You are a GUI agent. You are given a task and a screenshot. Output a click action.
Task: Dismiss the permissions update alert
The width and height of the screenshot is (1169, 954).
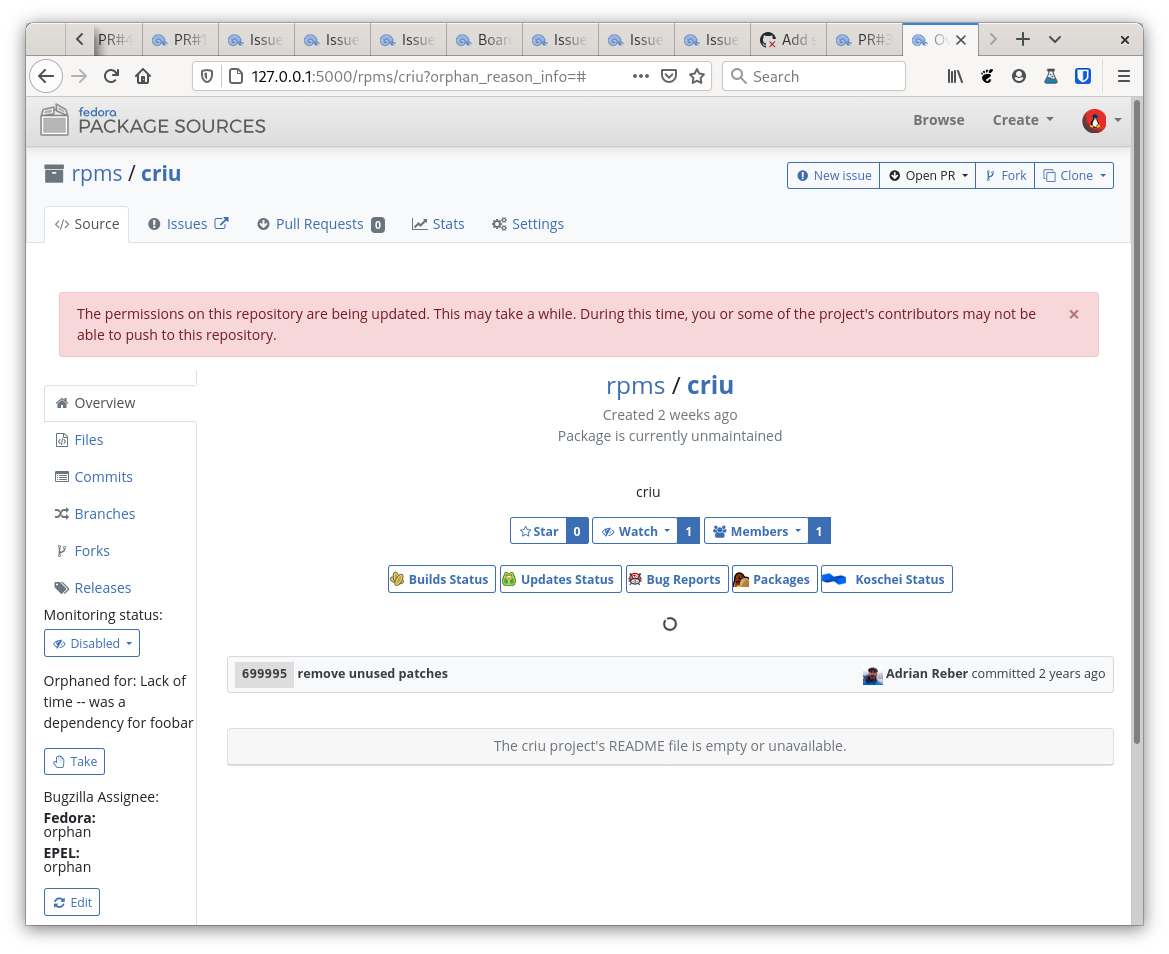coord(1074,315)
